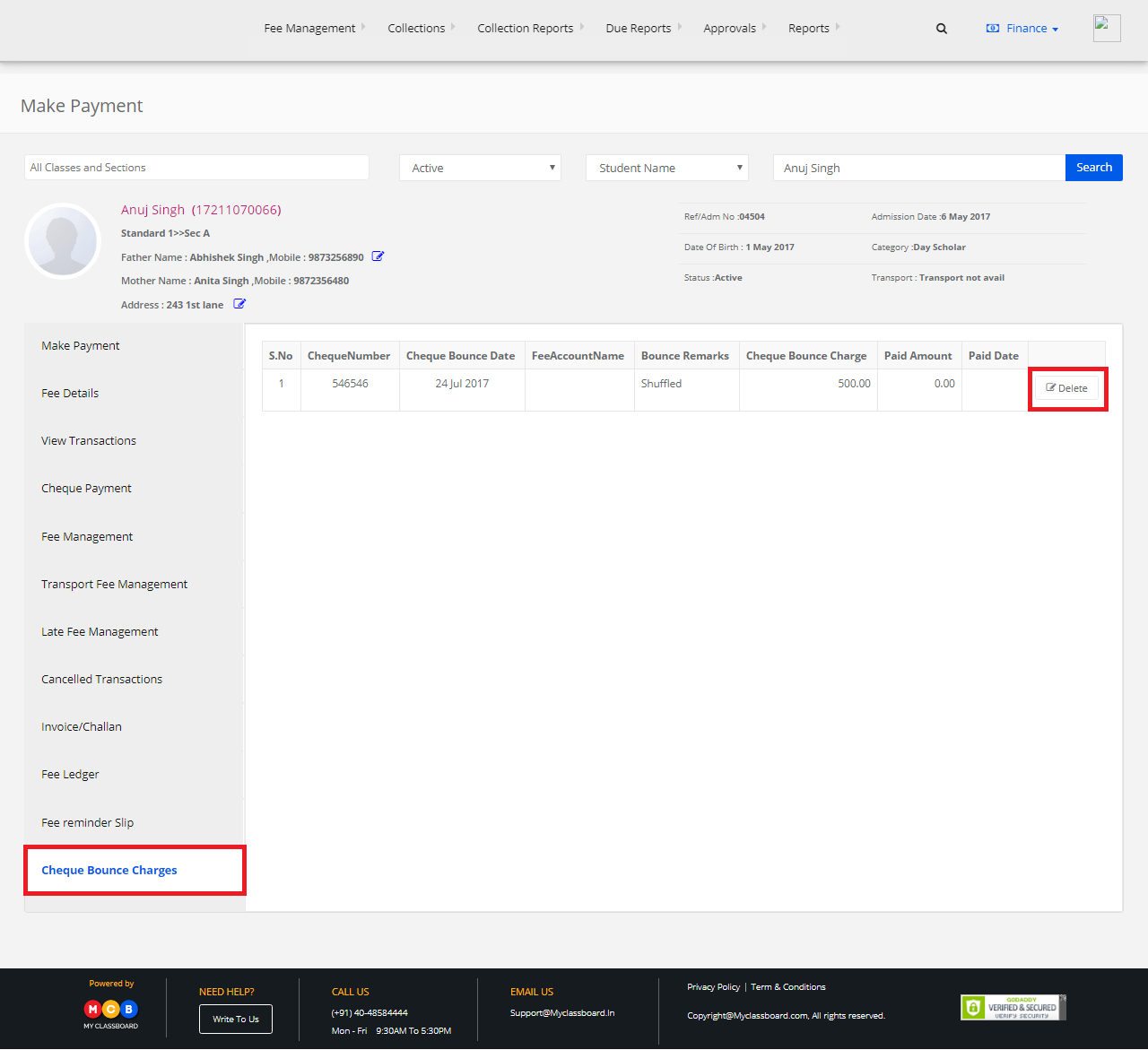Click the Category Day Scholar text
1148x1050 pixels.
pos(918,247)
